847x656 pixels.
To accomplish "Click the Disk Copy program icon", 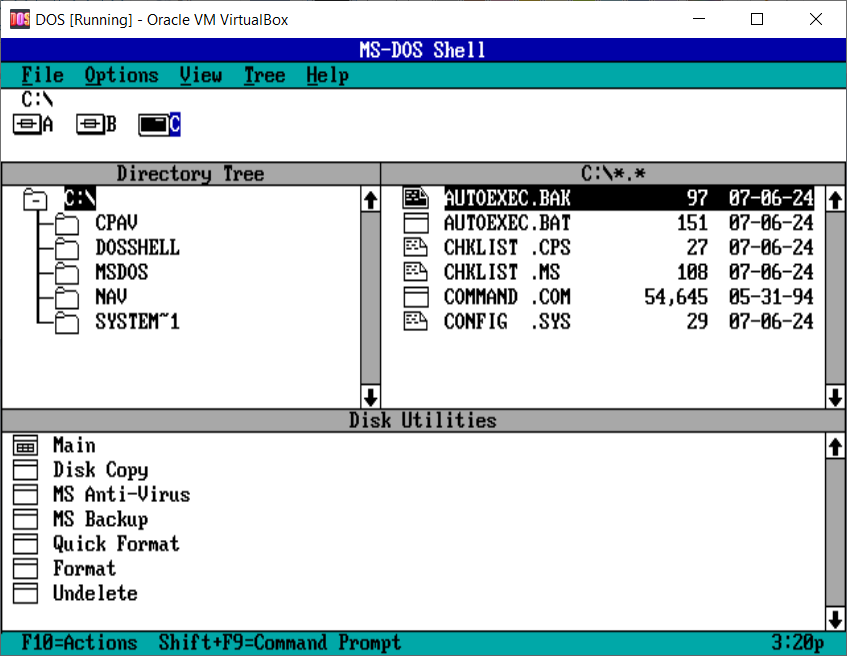I will tap(25, 470).
